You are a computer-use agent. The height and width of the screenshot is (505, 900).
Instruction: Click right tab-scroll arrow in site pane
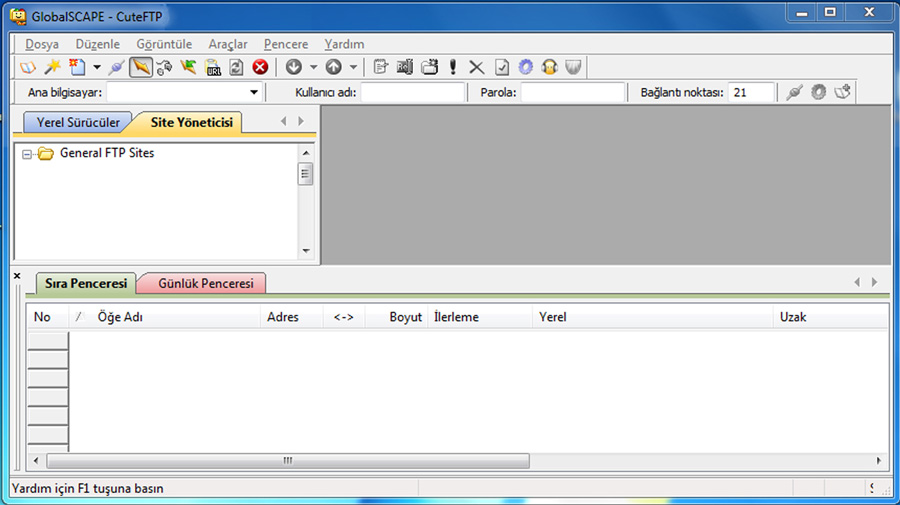[301, 121]
